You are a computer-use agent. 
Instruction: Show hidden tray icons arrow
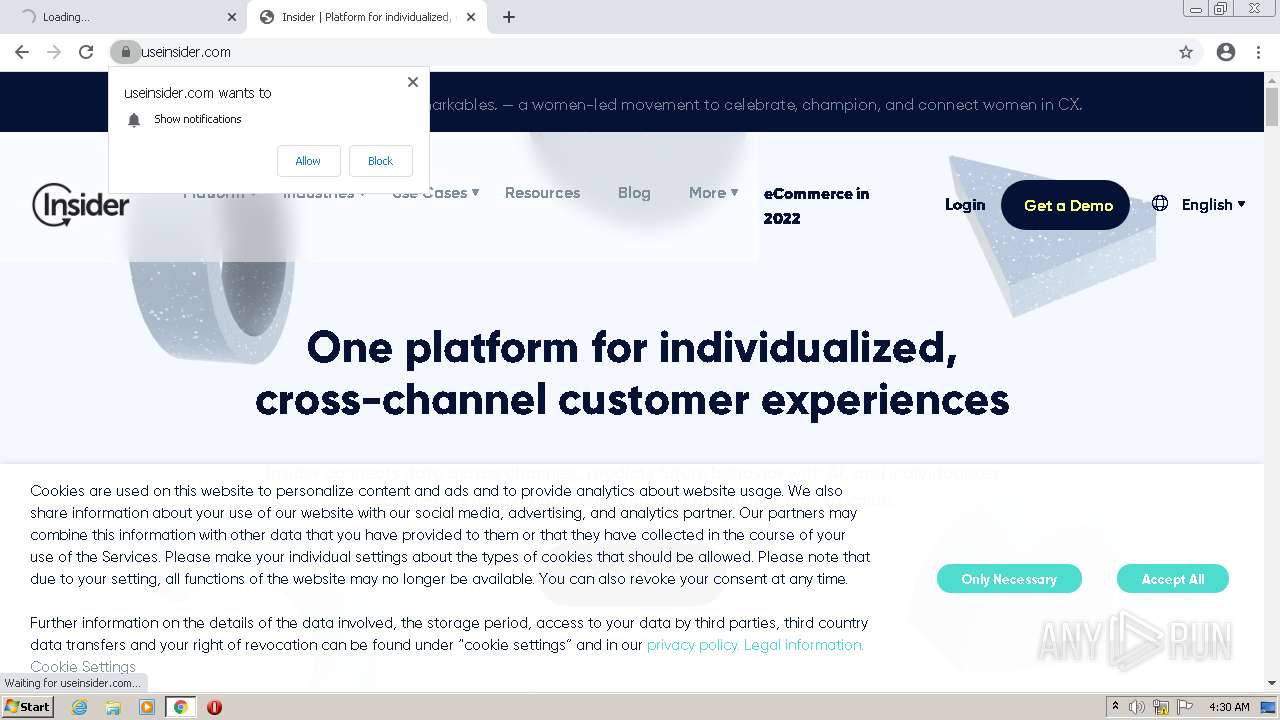click(x=1116, y=707)
